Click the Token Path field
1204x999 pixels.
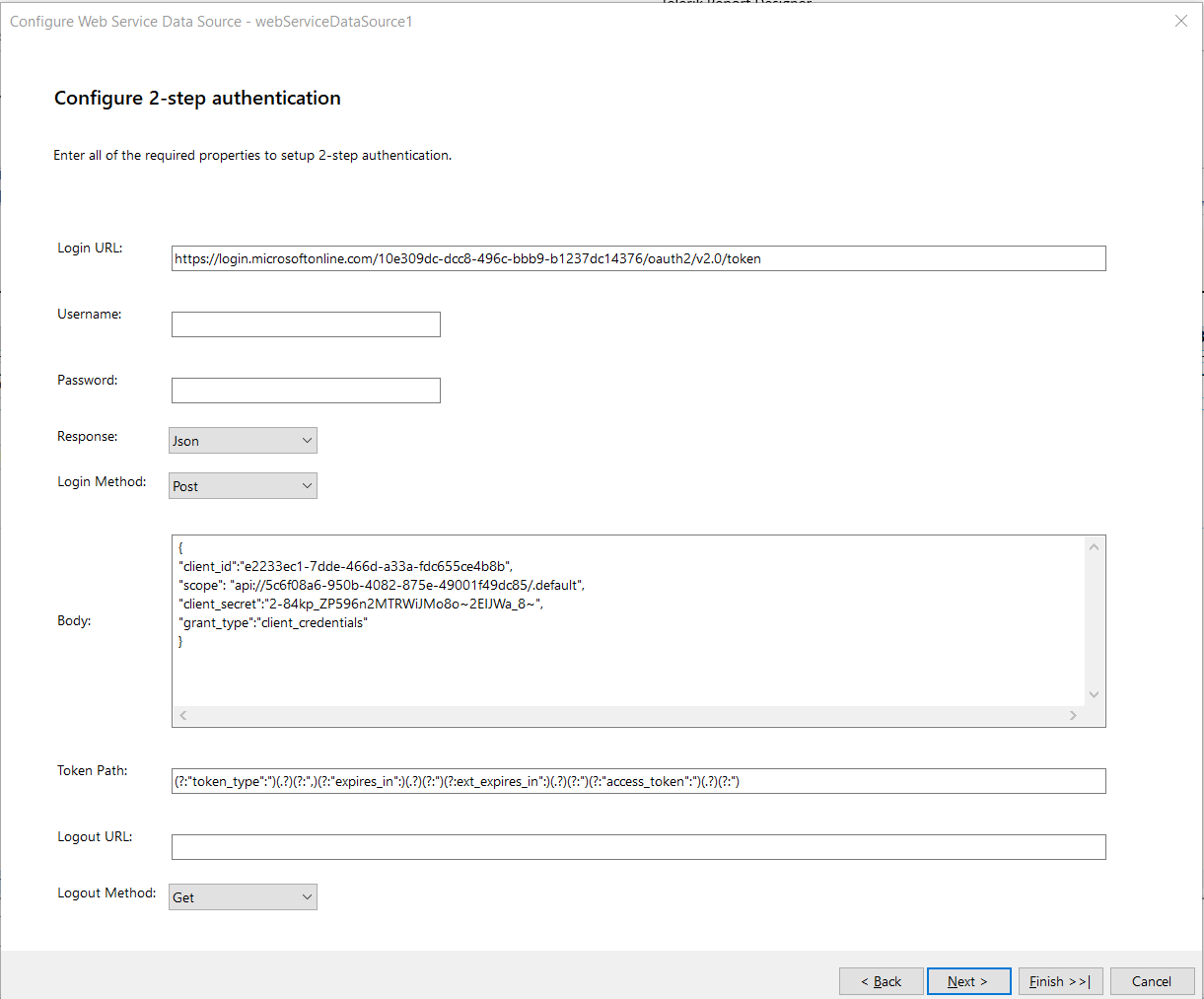638,781
